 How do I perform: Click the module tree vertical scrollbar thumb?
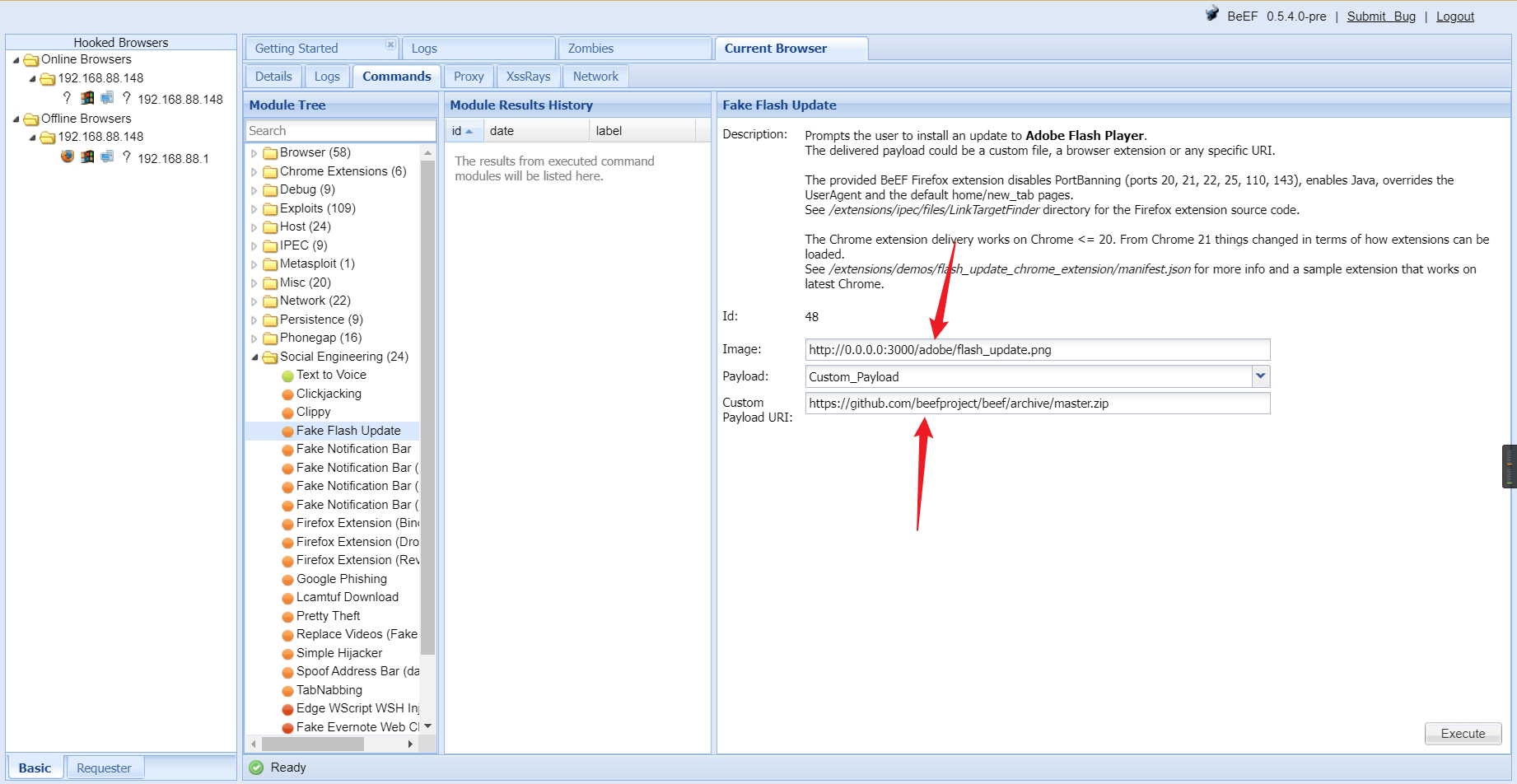click(x=427, y=408)
